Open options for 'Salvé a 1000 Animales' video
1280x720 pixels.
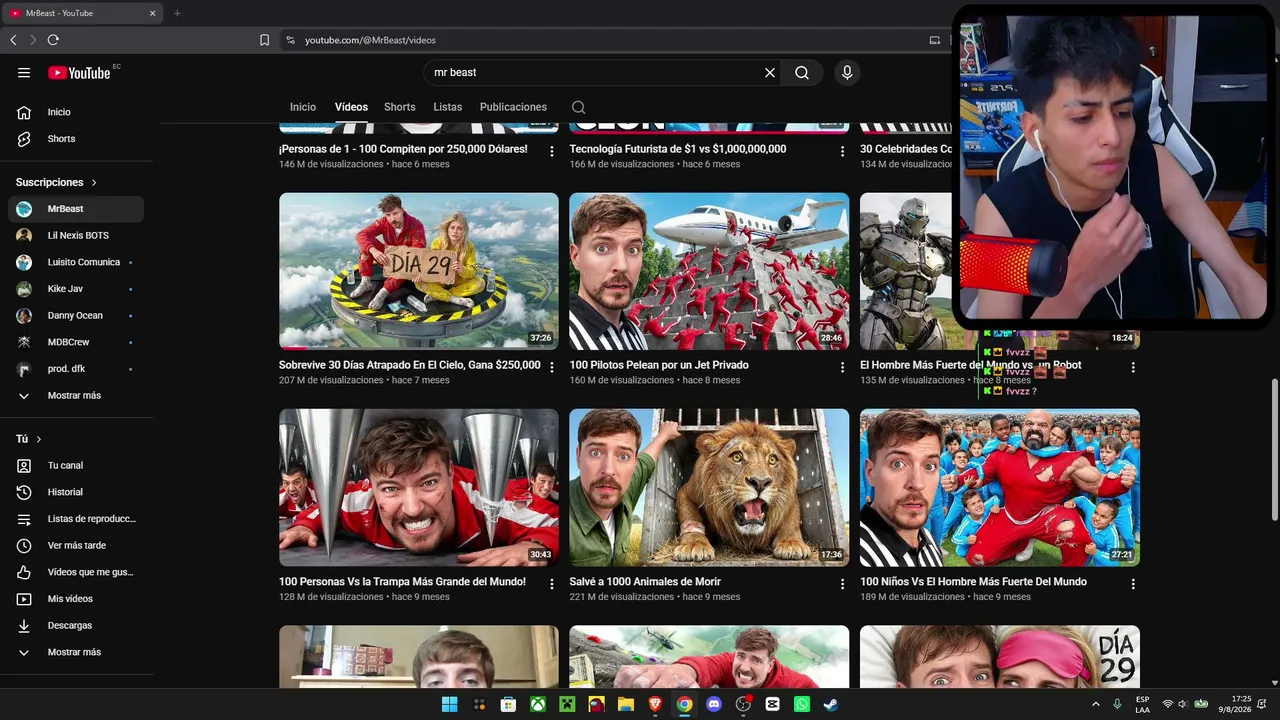[x=842, y=584]
